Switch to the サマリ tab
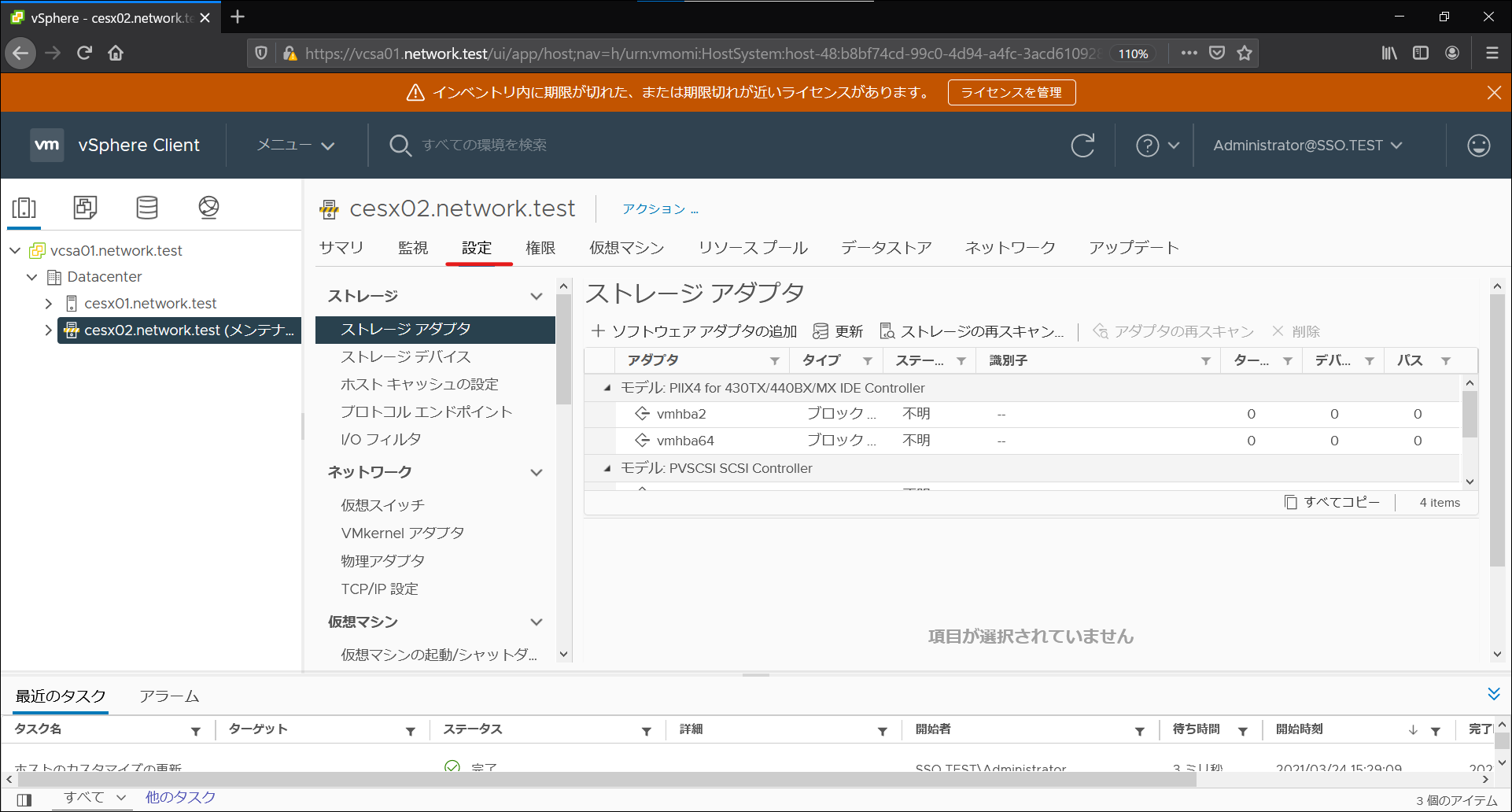 (341, 248)
